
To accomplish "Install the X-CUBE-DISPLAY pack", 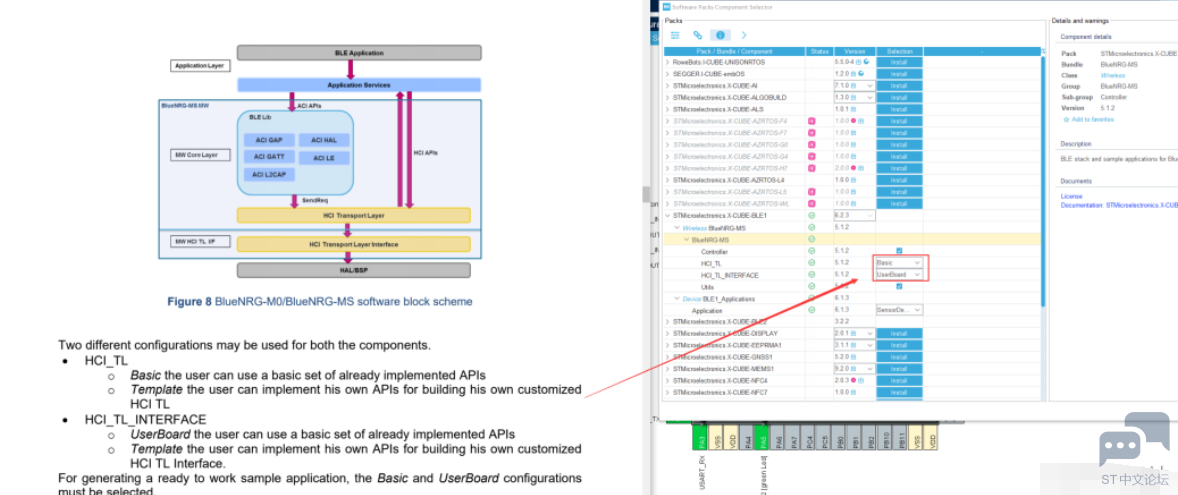I will click(x=899, y=334).
